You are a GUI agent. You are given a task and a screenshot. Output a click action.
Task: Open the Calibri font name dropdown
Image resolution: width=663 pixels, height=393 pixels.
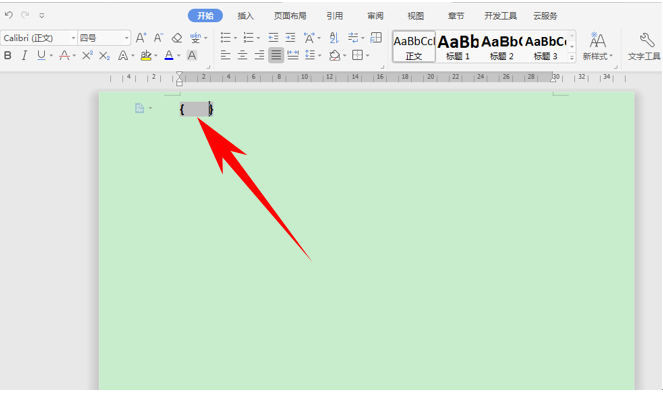(x=73, y=38)
